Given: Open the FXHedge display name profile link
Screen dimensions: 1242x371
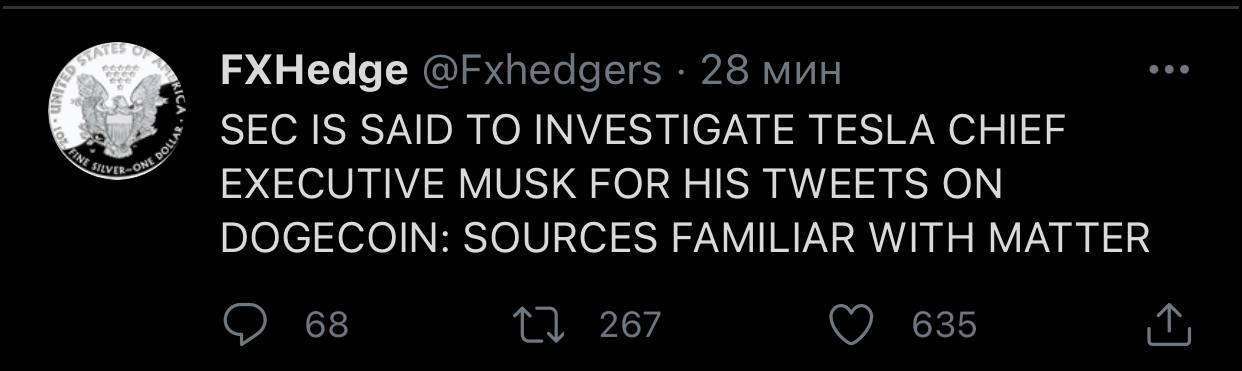Looking at the screenshot, I should pyautogui.click(x=313, y=71).
